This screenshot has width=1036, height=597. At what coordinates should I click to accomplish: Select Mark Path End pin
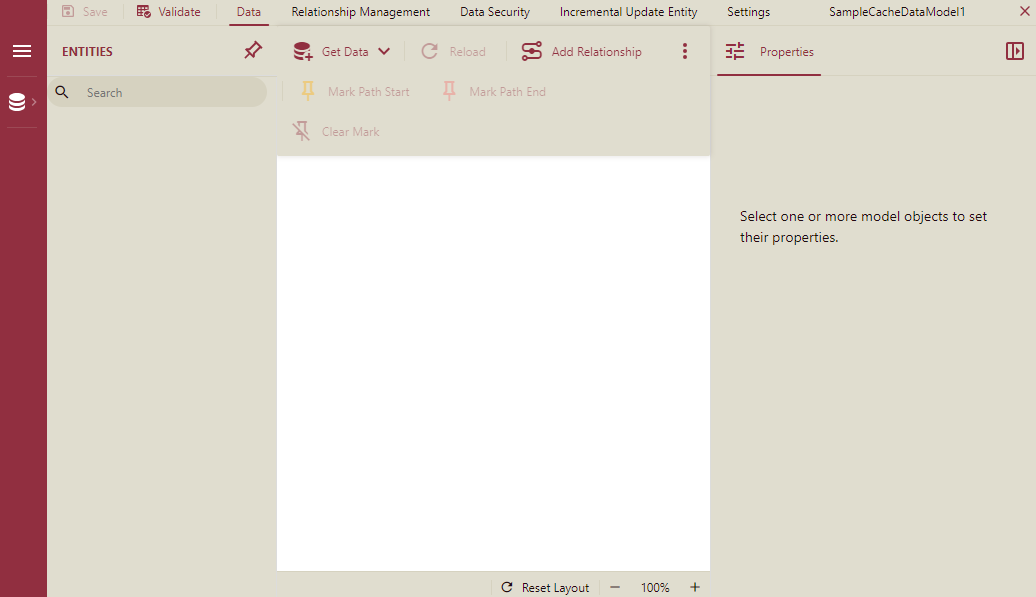[x=449, y=92]
